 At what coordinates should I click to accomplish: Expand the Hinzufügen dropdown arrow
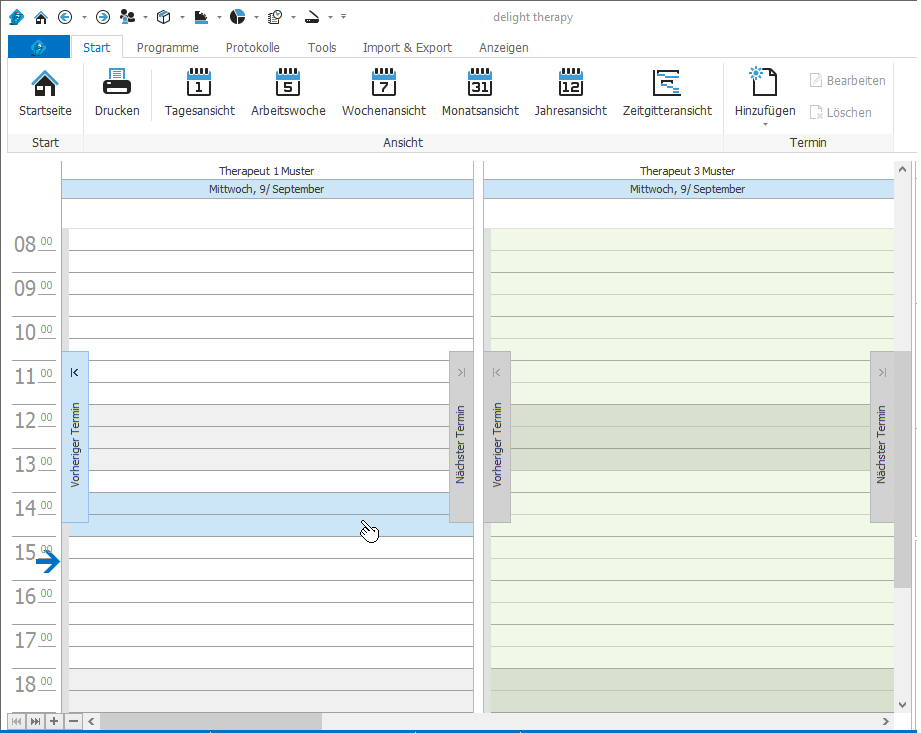tap(765, 125)
